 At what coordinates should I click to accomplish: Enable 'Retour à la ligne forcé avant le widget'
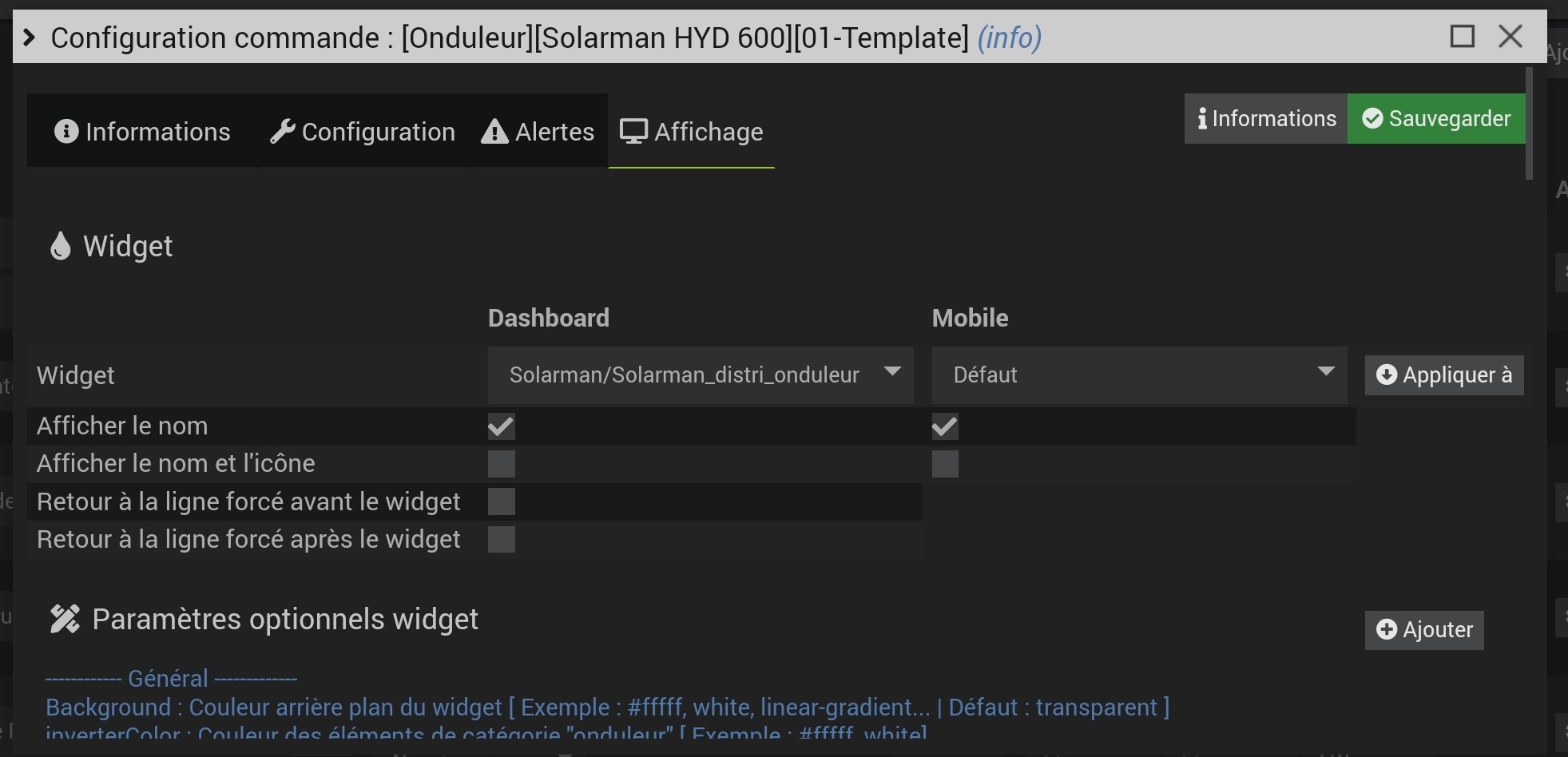click(x=502, y=502)
